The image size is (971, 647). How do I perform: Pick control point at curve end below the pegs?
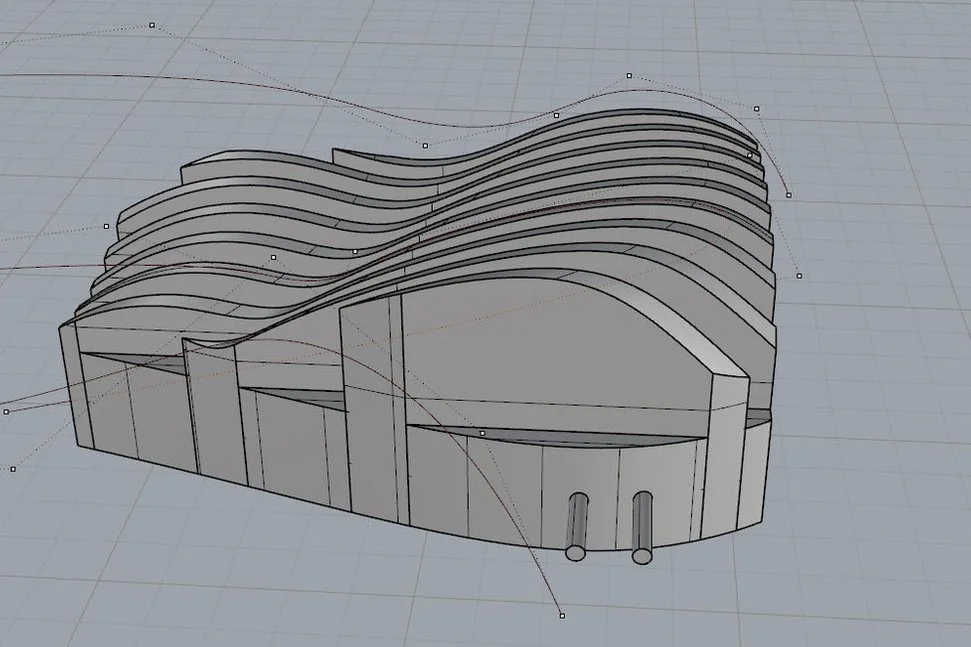tap(562, 615)
